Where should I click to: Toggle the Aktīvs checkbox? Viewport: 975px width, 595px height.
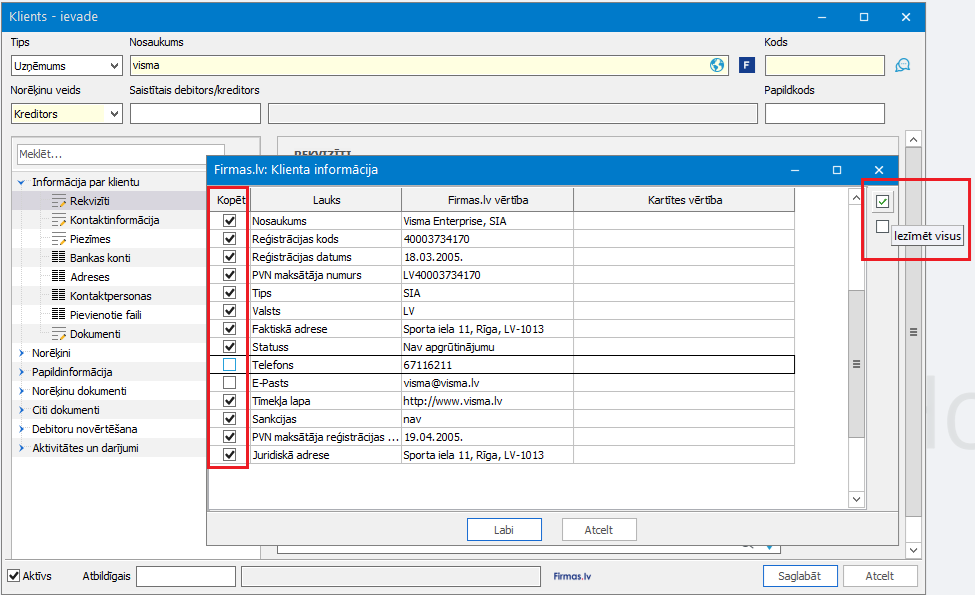(14, 576)
